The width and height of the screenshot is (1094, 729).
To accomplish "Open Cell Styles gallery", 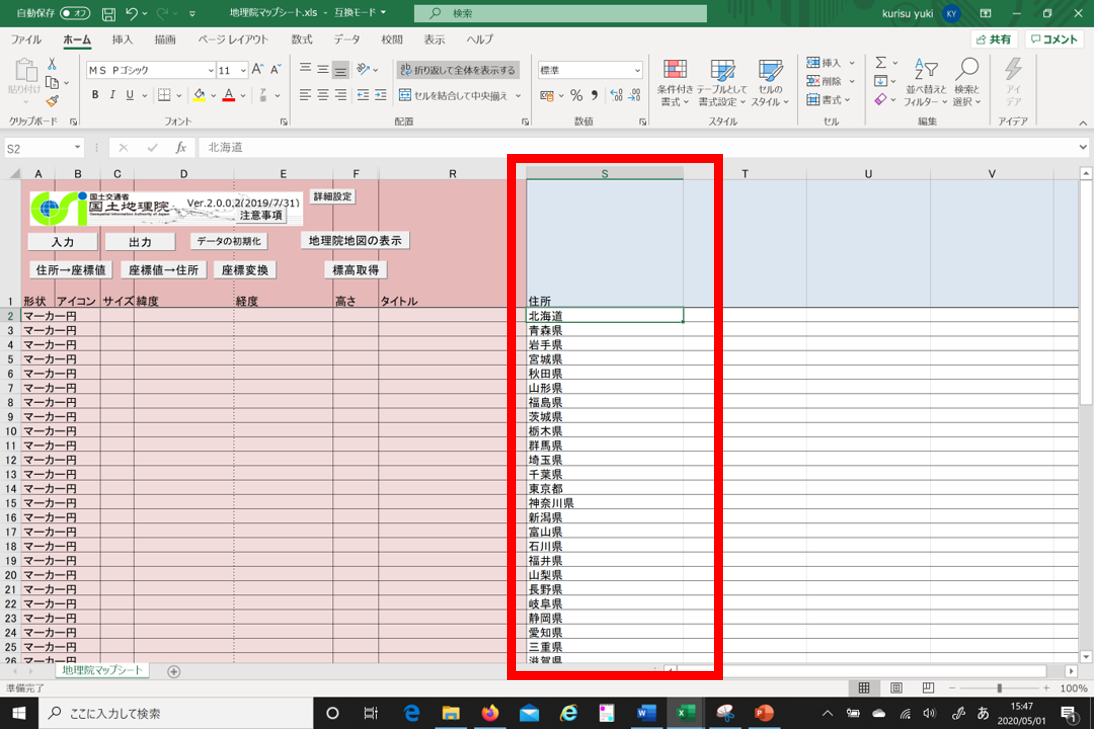I will coord(770,83).
